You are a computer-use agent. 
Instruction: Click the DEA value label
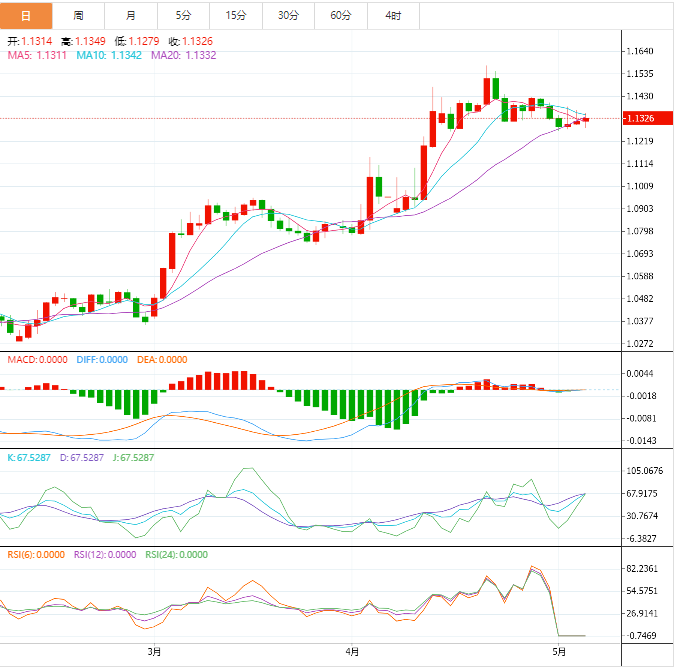coord(161,360)
